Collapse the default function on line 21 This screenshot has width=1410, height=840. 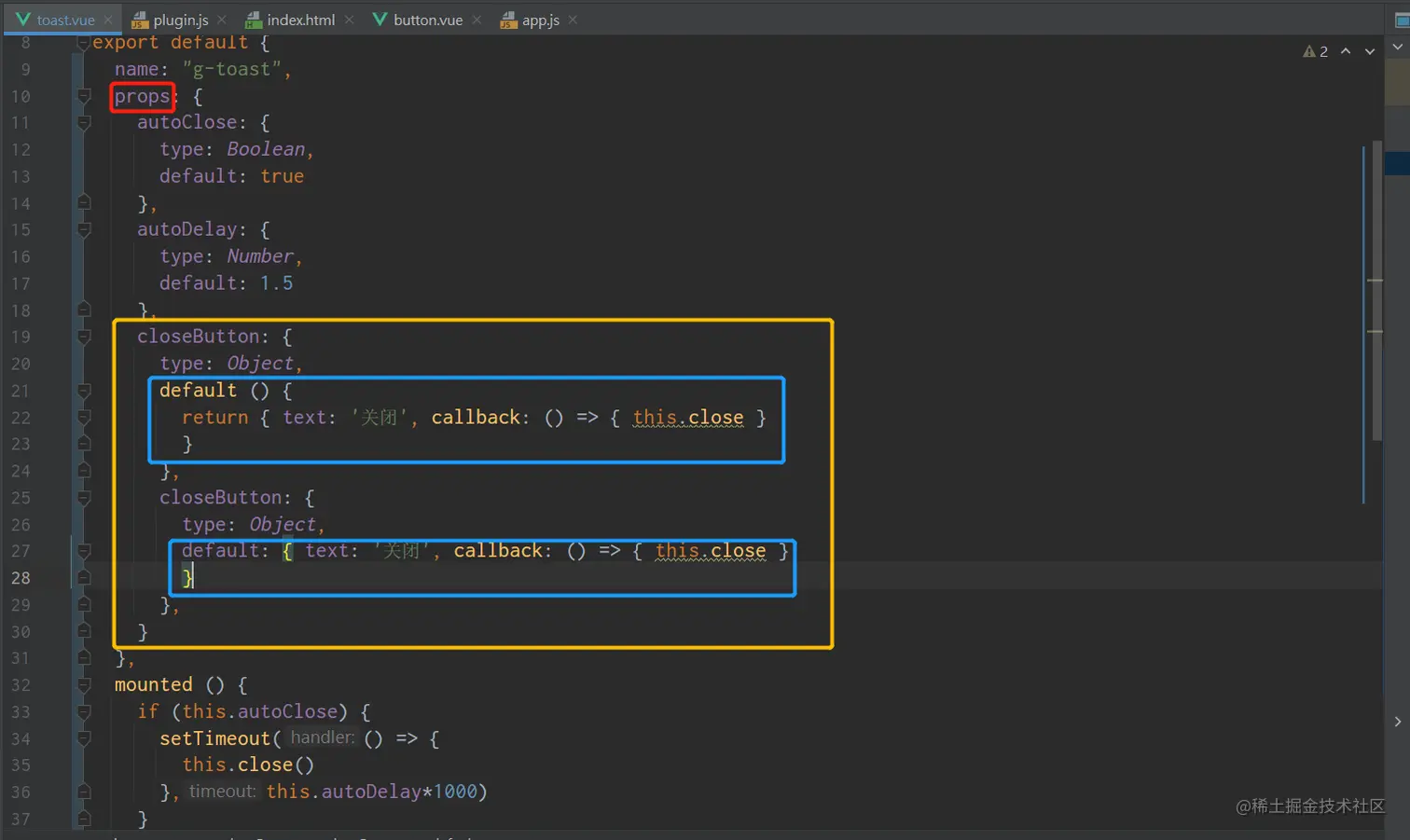(84, 391)
